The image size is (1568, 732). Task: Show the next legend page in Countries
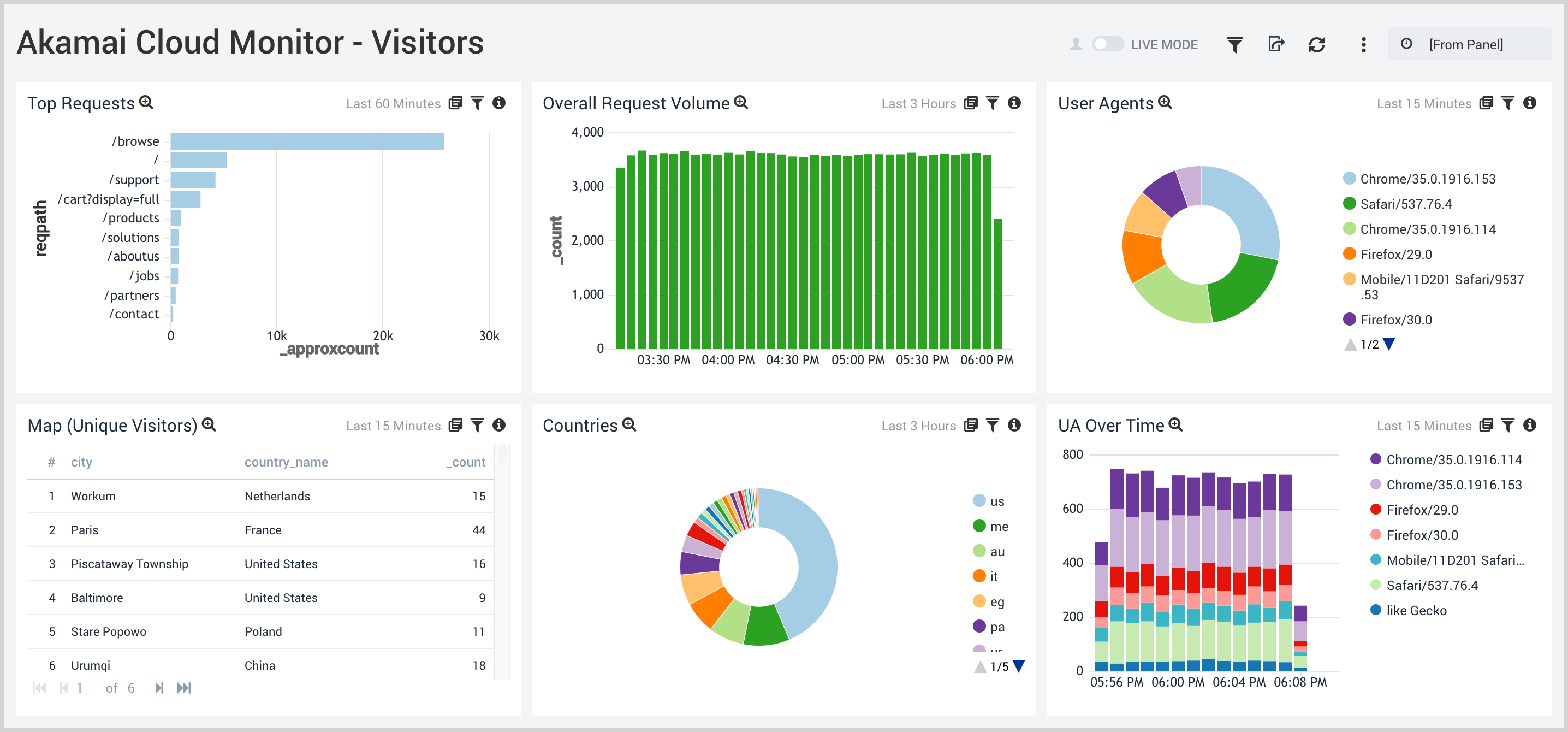tap(1018, 665)
